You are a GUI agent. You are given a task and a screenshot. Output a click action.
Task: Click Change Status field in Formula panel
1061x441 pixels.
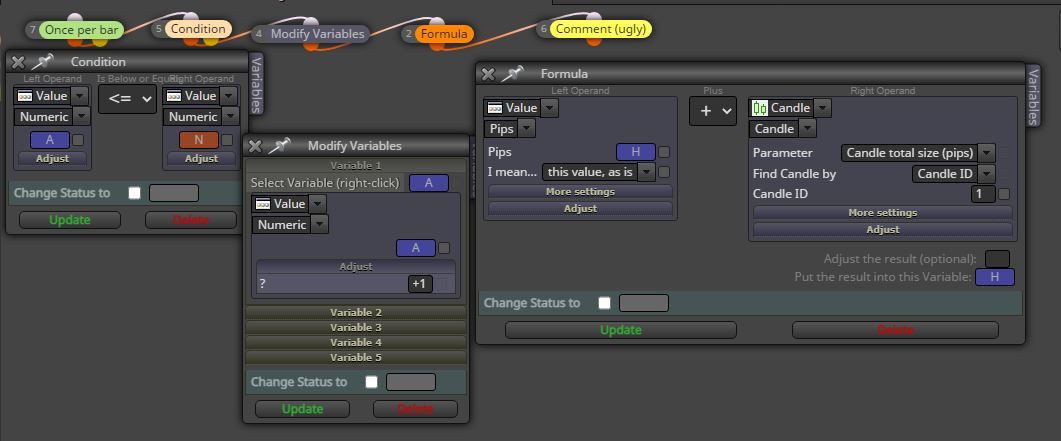click(644, 303)
